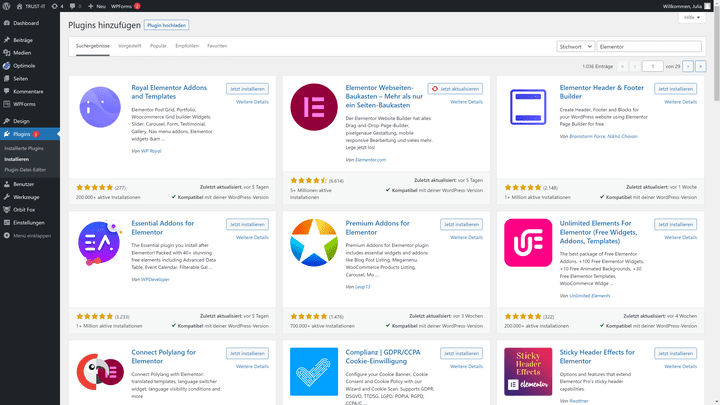Expand the Hilfe help panel
Screen dimensions: 720x405
691,17
